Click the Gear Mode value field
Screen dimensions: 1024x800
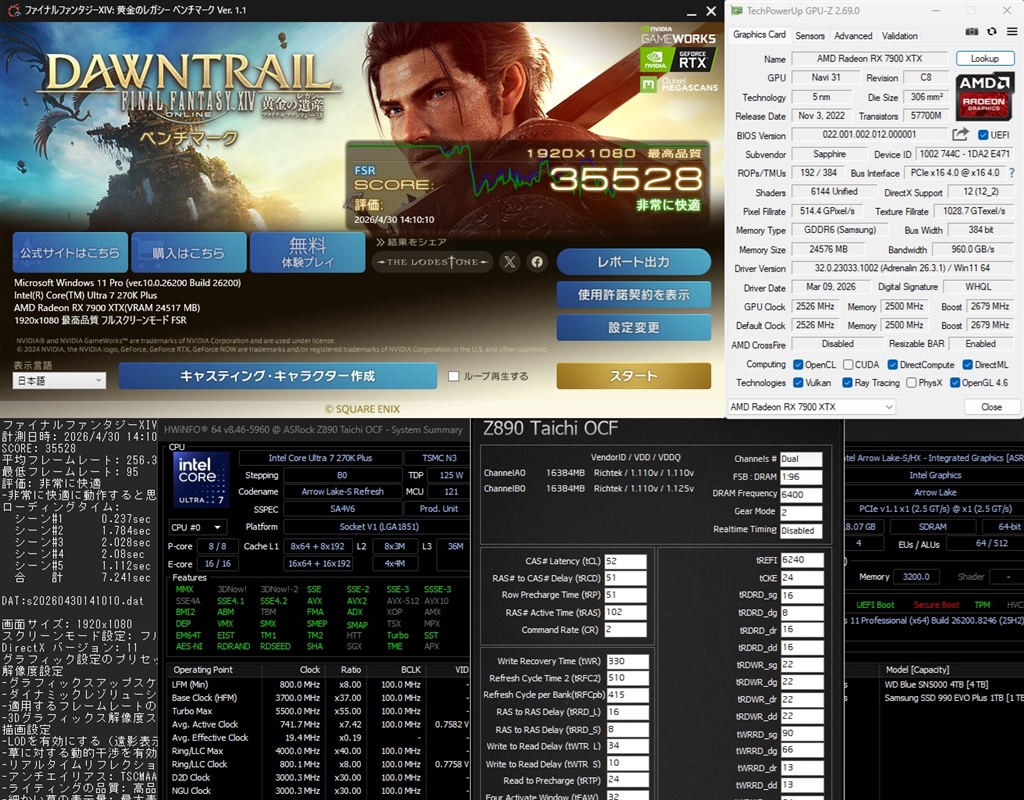801,513
